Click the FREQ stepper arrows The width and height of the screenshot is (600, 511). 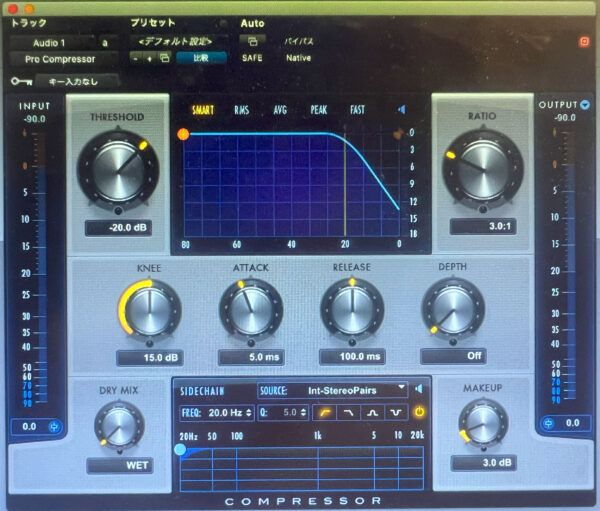coord(249,413)
